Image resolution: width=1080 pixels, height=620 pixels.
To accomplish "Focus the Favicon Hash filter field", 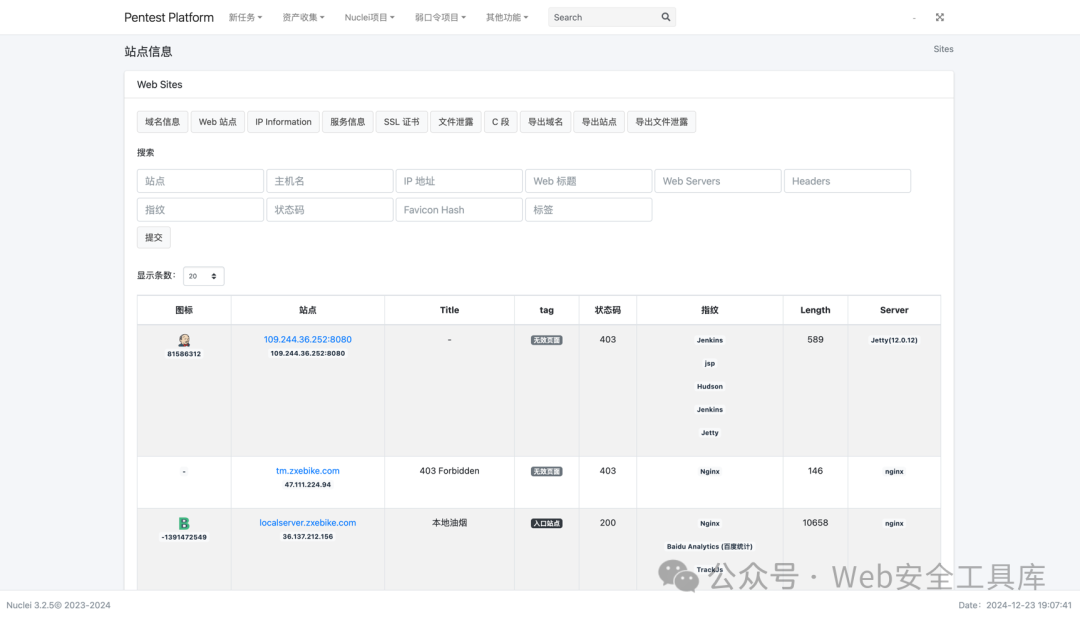I will (x=459, y=210).
